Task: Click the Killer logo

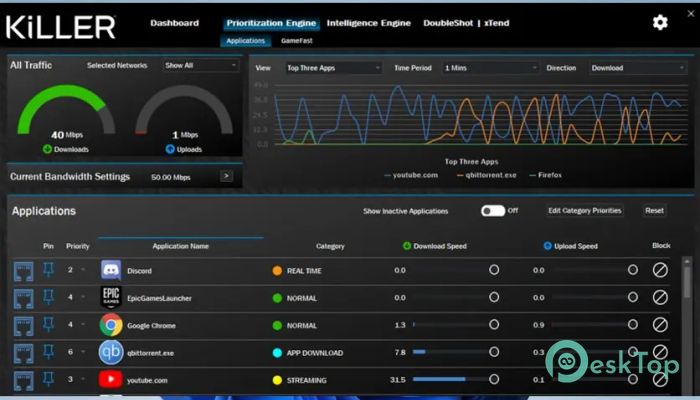Action: (x=61, y=27)
